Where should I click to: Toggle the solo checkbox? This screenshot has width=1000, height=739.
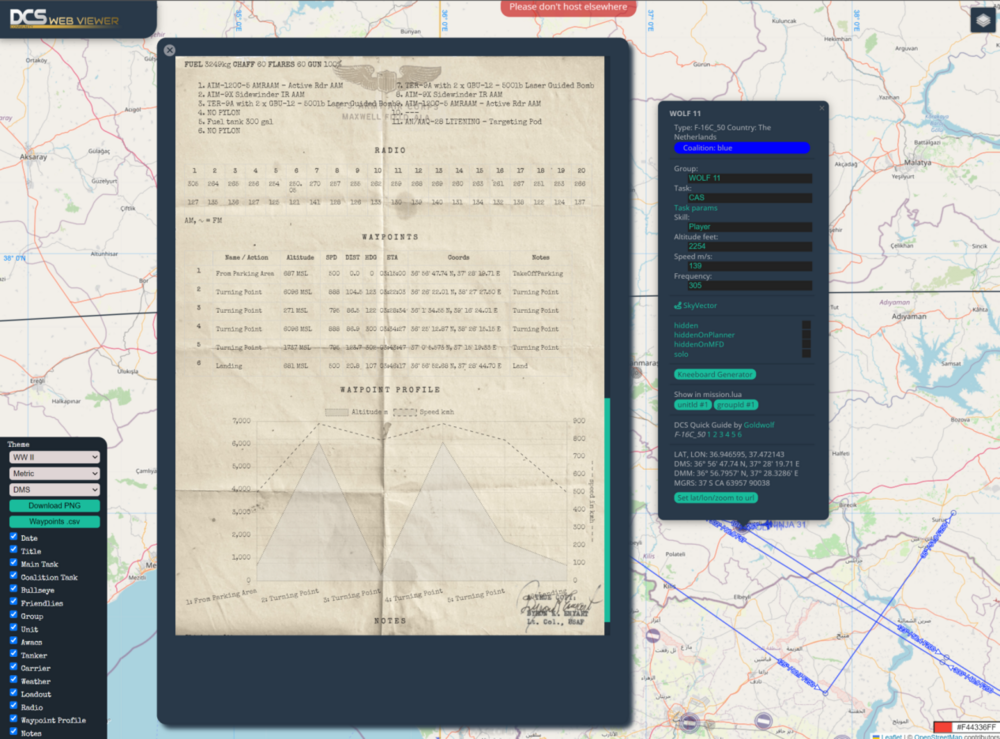pos(806,353)
